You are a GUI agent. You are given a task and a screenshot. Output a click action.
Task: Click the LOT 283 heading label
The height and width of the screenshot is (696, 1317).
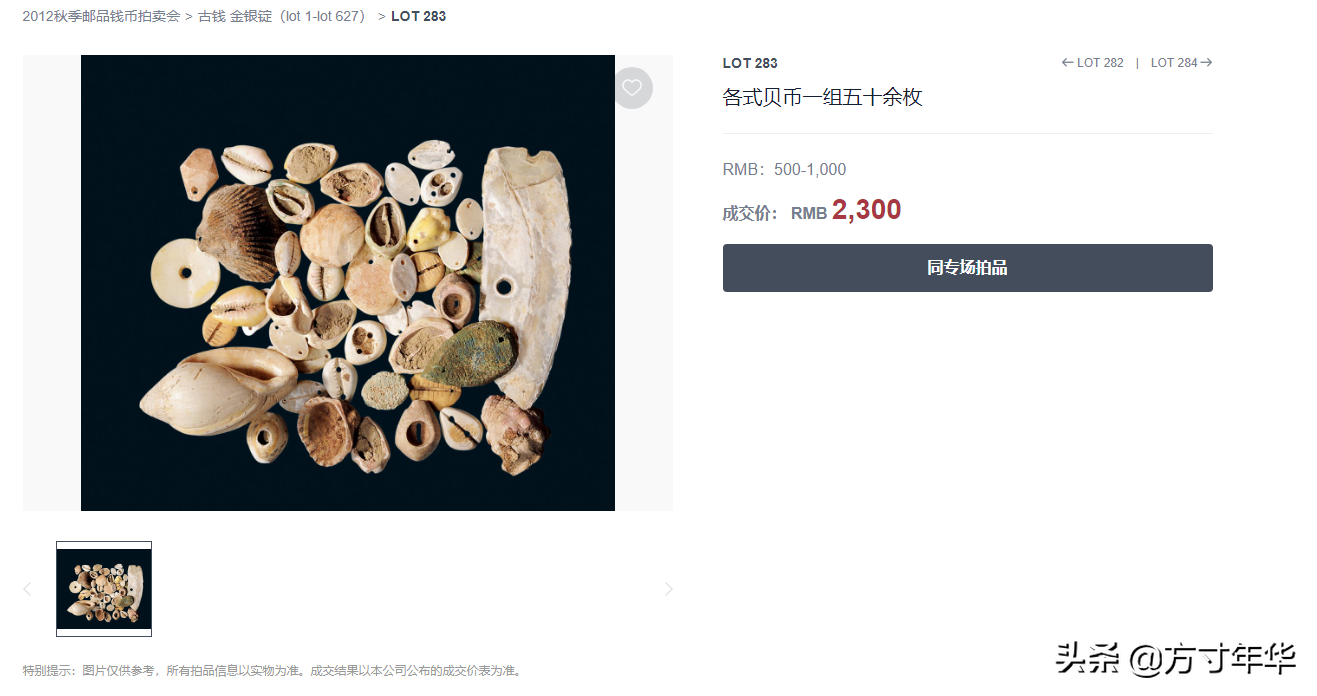tap(750, 63)
